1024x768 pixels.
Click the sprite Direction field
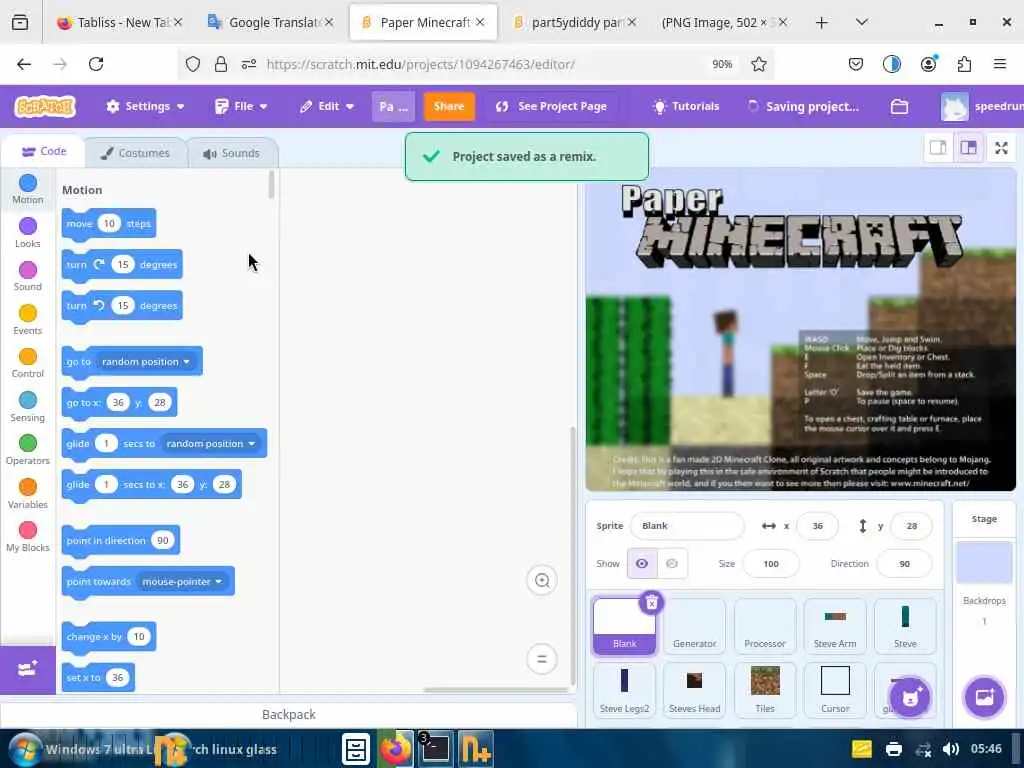904,564
